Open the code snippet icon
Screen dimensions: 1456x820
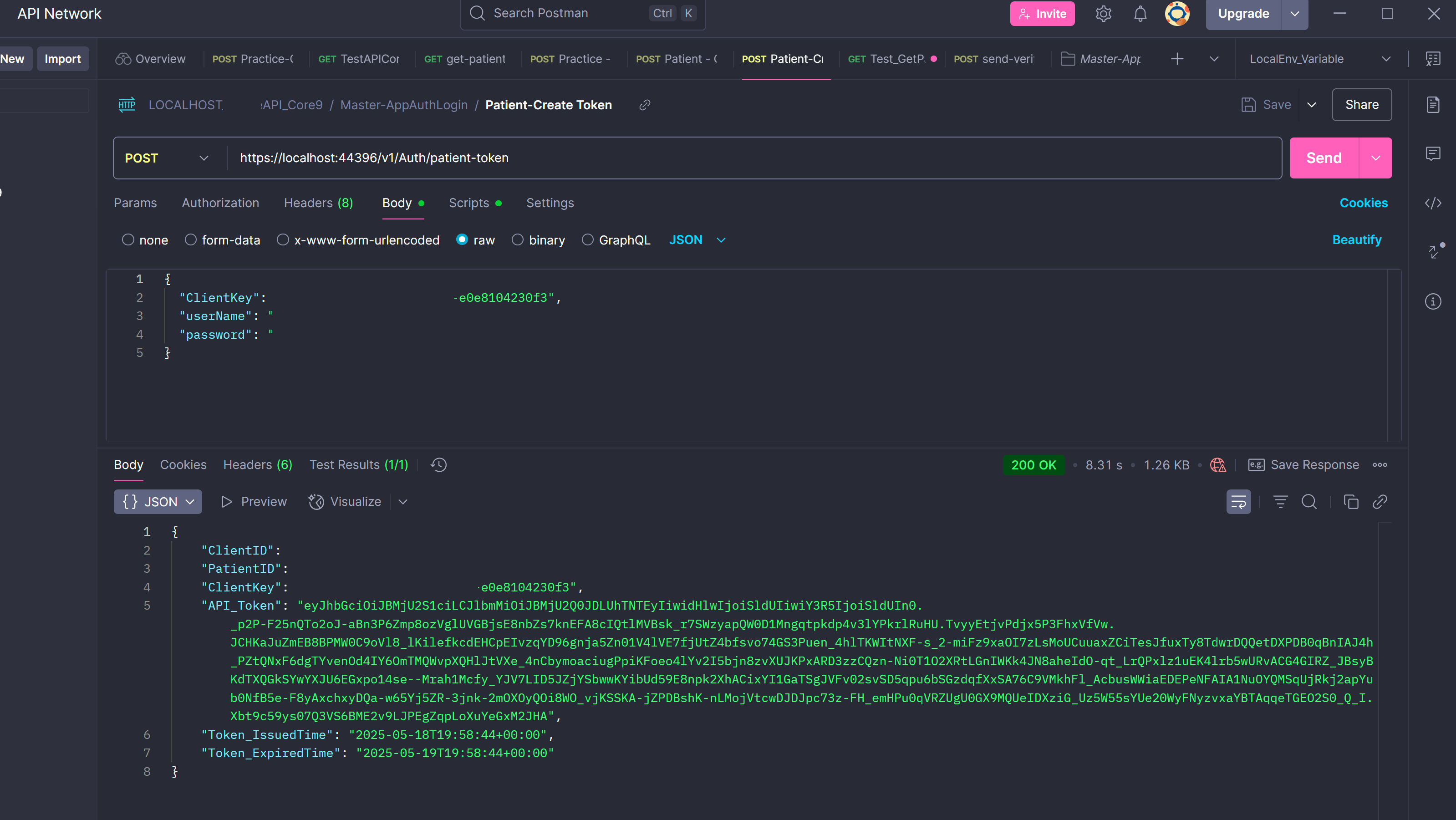click(1433, 203)
